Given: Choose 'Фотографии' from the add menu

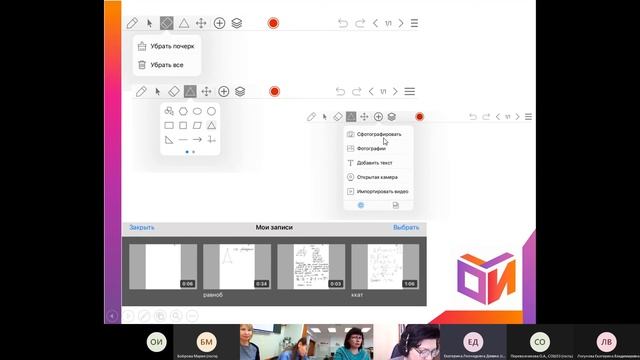Looking at the screenshot, I should (378, 149).
